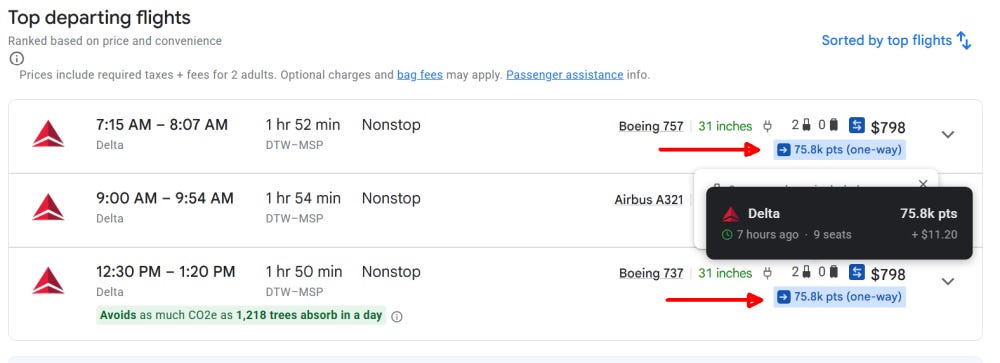Click the power outlet icon on the Boeing 737 row

pyautogui.click(x=768, y=272)
